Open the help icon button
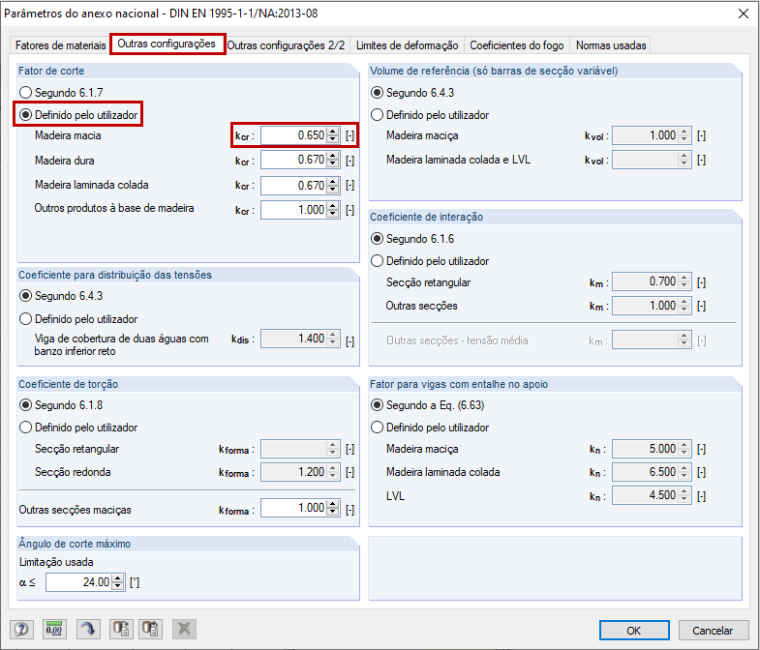Viewport: 760px width, 650px height. (21, 629)
